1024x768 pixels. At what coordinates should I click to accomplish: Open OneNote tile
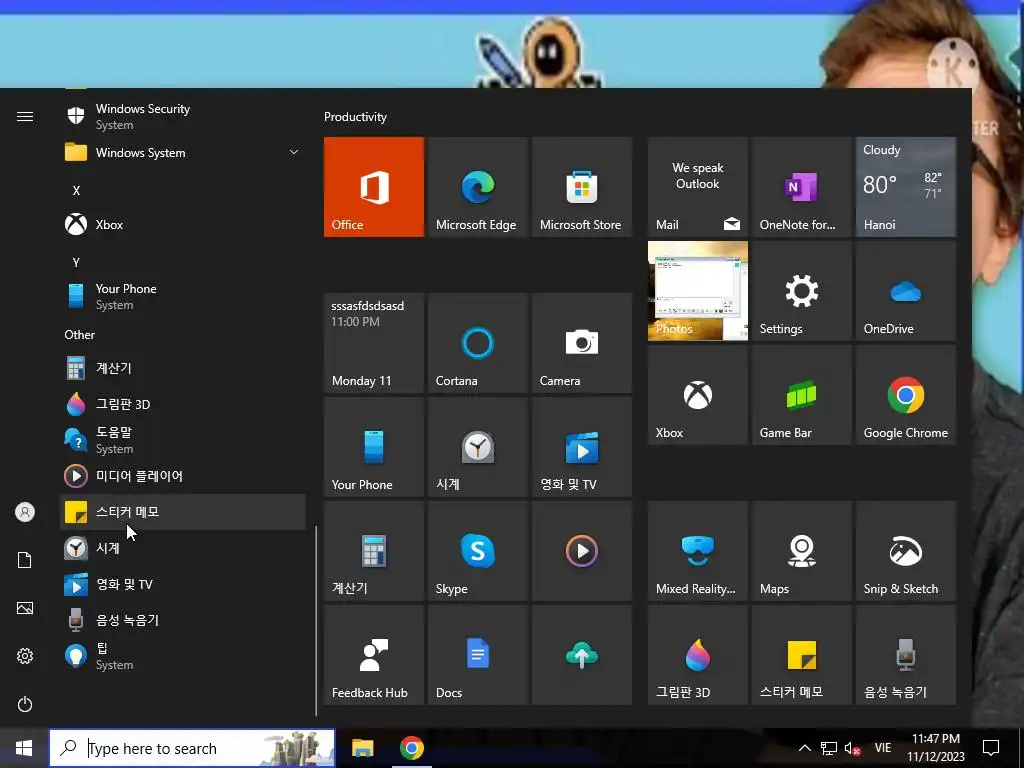click(801, 187)
